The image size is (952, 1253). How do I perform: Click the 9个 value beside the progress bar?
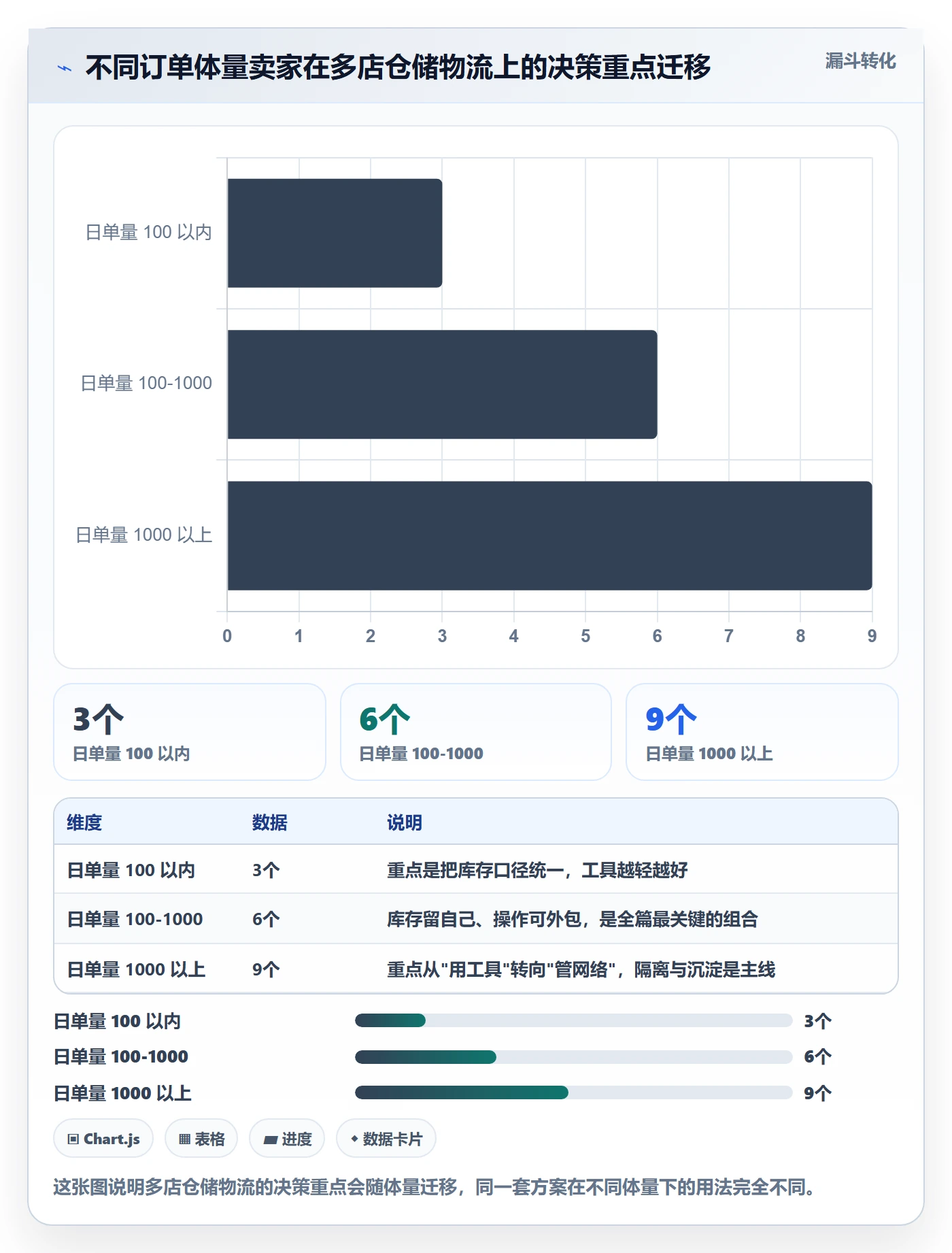click(x=817, y=1093)
